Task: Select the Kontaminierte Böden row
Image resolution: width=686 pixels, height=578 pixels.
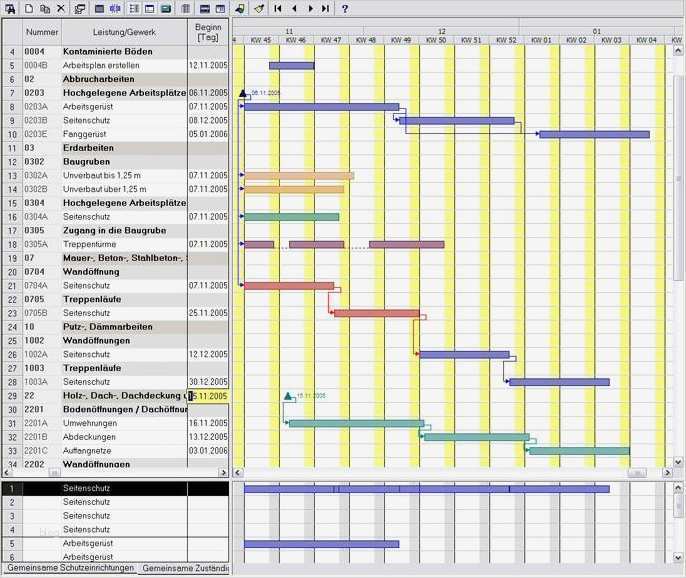Action: coord(116,52)
